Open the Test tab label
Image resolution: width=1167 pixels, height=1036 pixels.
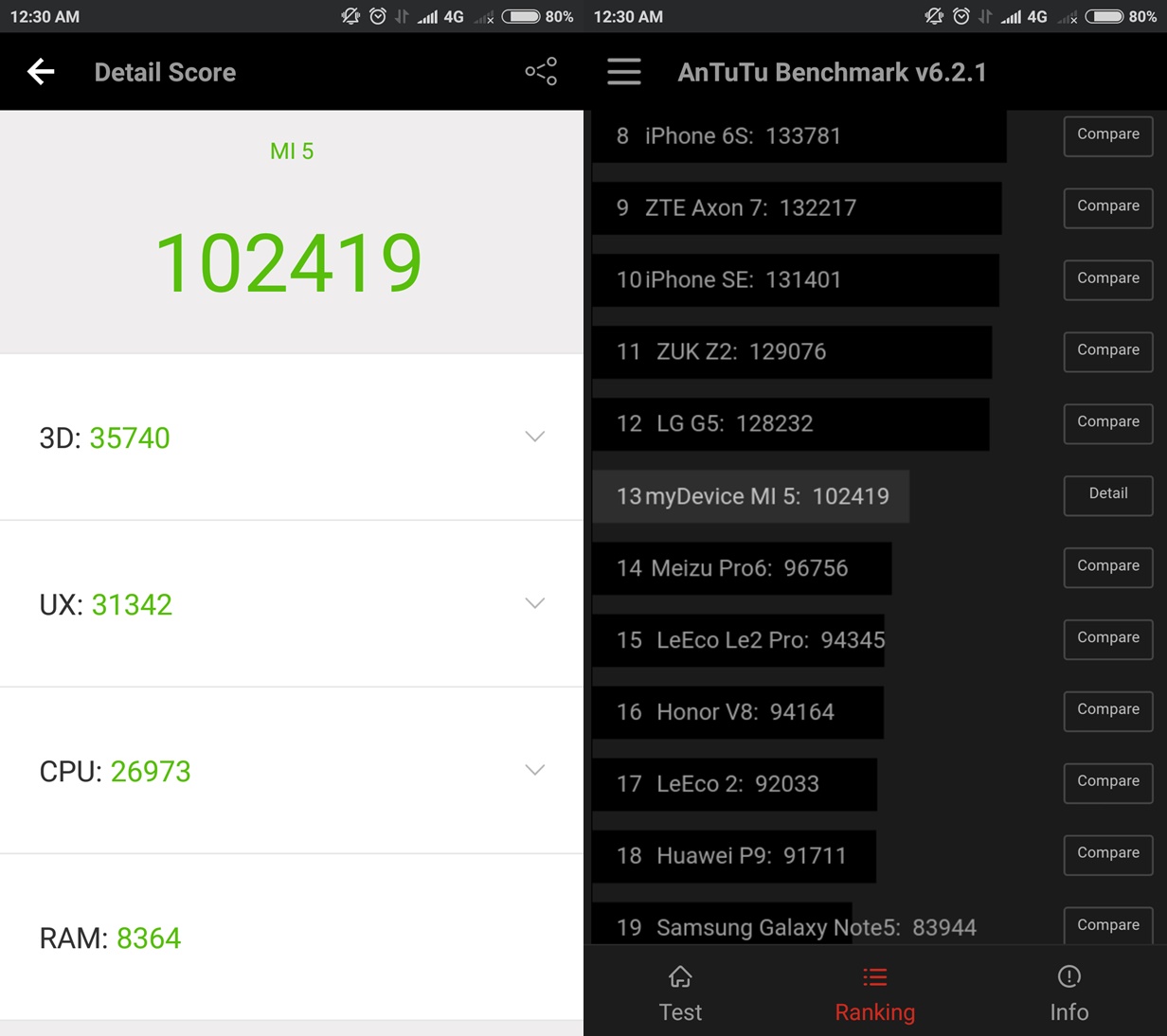click(x=680, y=1012)
